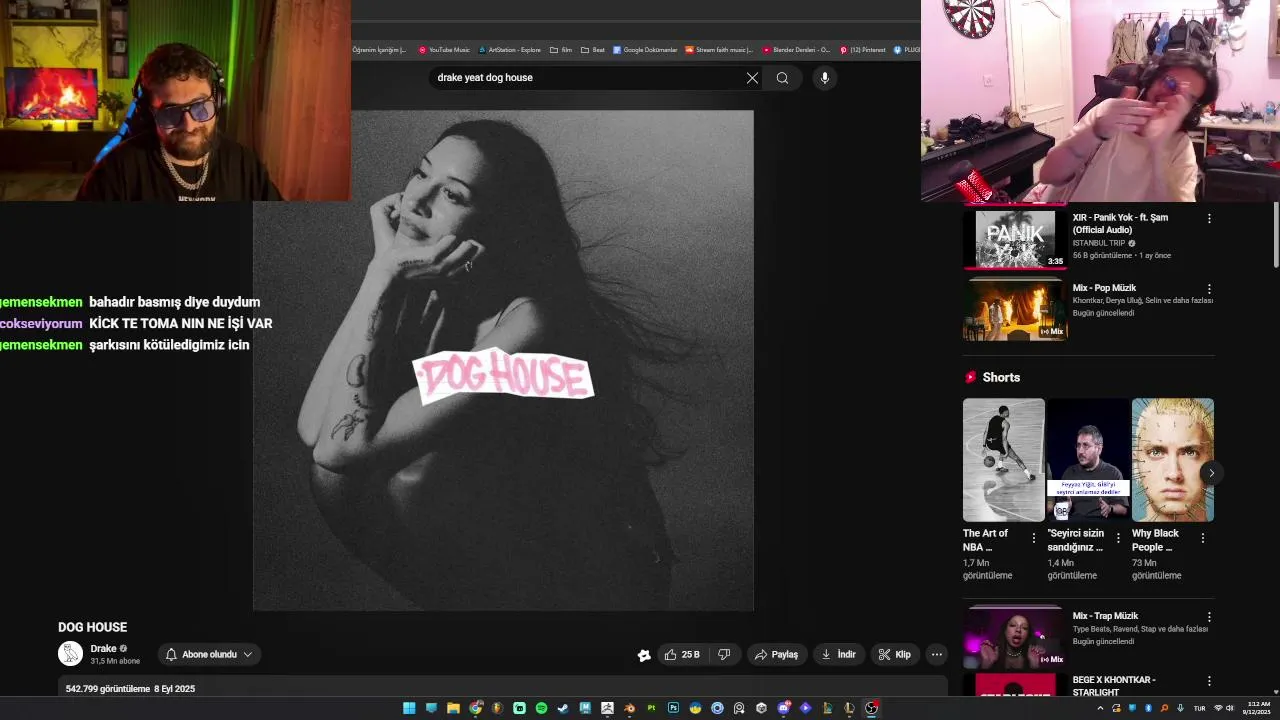Open Mix - Trap Müzik playlist title
1280x720 pixels.
pyautogui.click(x=1105, y=616)
